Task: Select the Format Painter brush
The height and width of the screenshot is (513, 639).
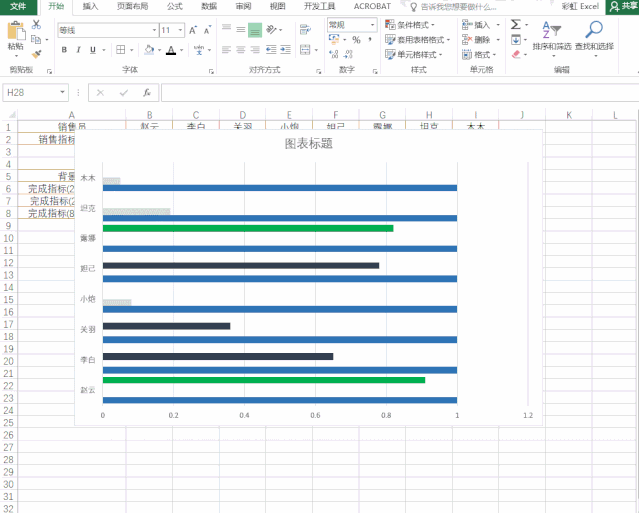Action: (37, 54)
